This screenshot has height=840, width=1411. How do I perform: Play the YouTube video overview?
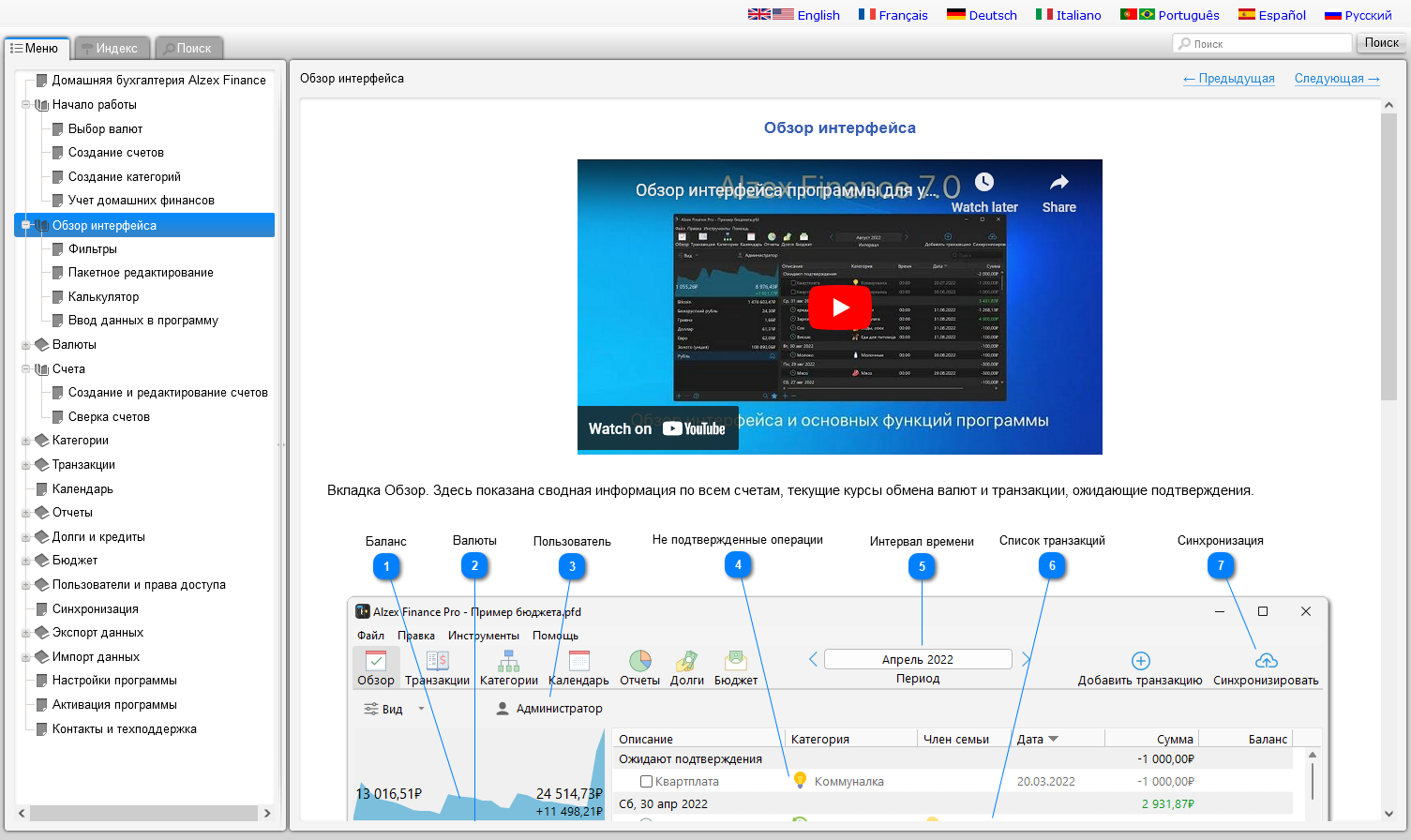coord(840,307)
